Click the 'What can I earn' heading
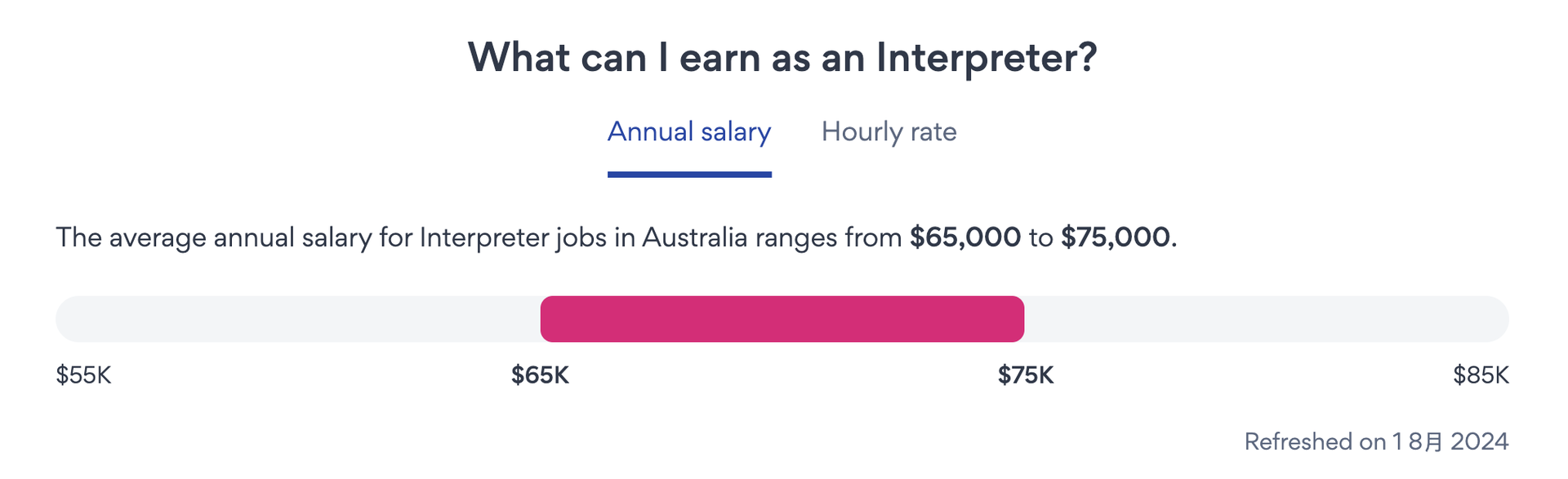This screenshot has width=1568, height=479. [x=782, y=58]
